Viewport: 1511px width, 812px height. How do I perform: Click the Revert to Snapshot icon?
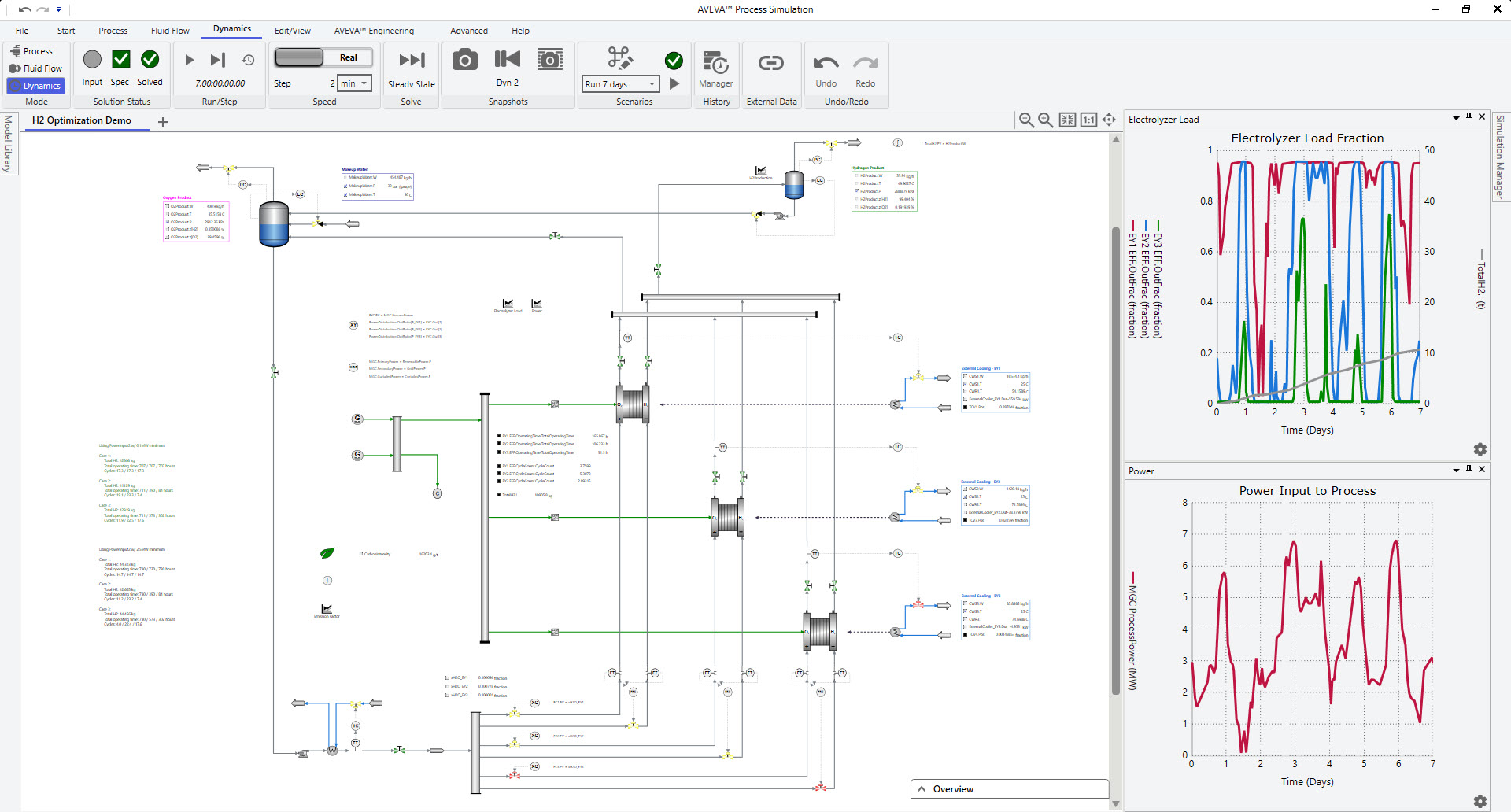507,60
